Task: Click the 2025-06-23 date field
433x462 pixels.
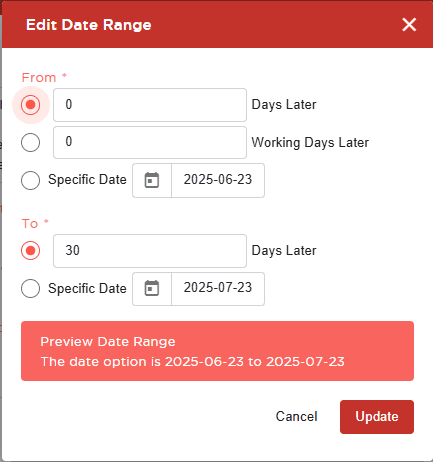Action: 218,180
